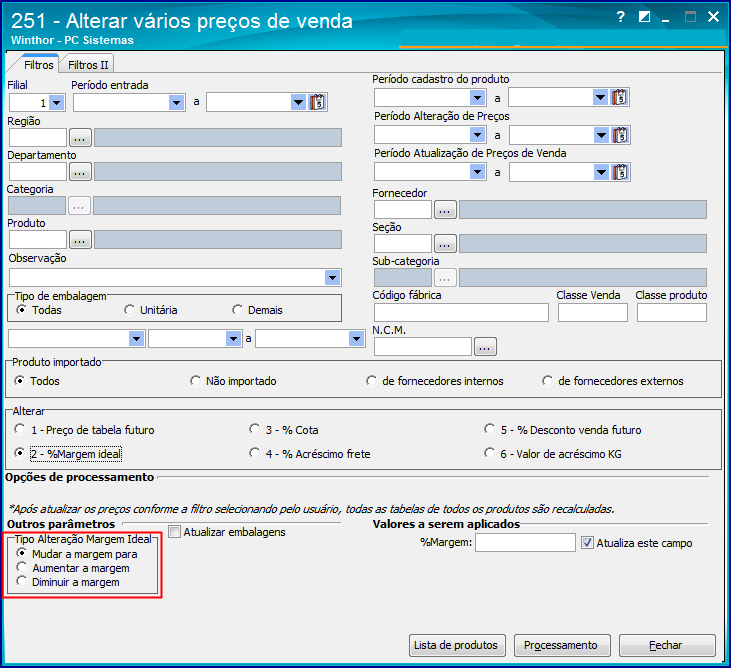This screenshot has height=668, width=731.
Task: Click the Departamento code input field
Action: (38, 172)
